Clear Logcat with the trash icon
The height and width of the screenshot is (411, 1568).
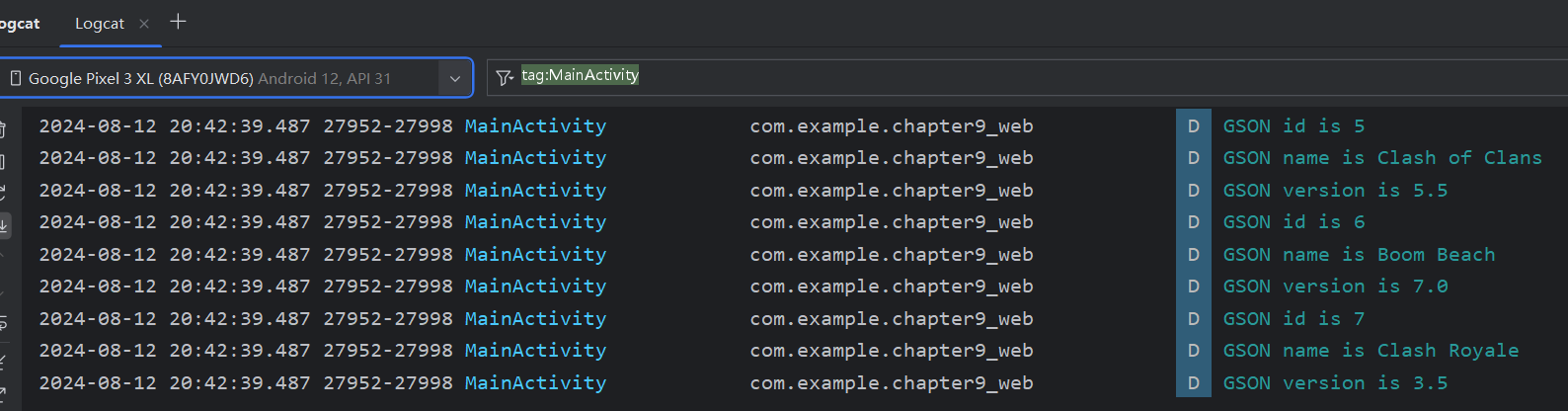[x=3, y=129]
